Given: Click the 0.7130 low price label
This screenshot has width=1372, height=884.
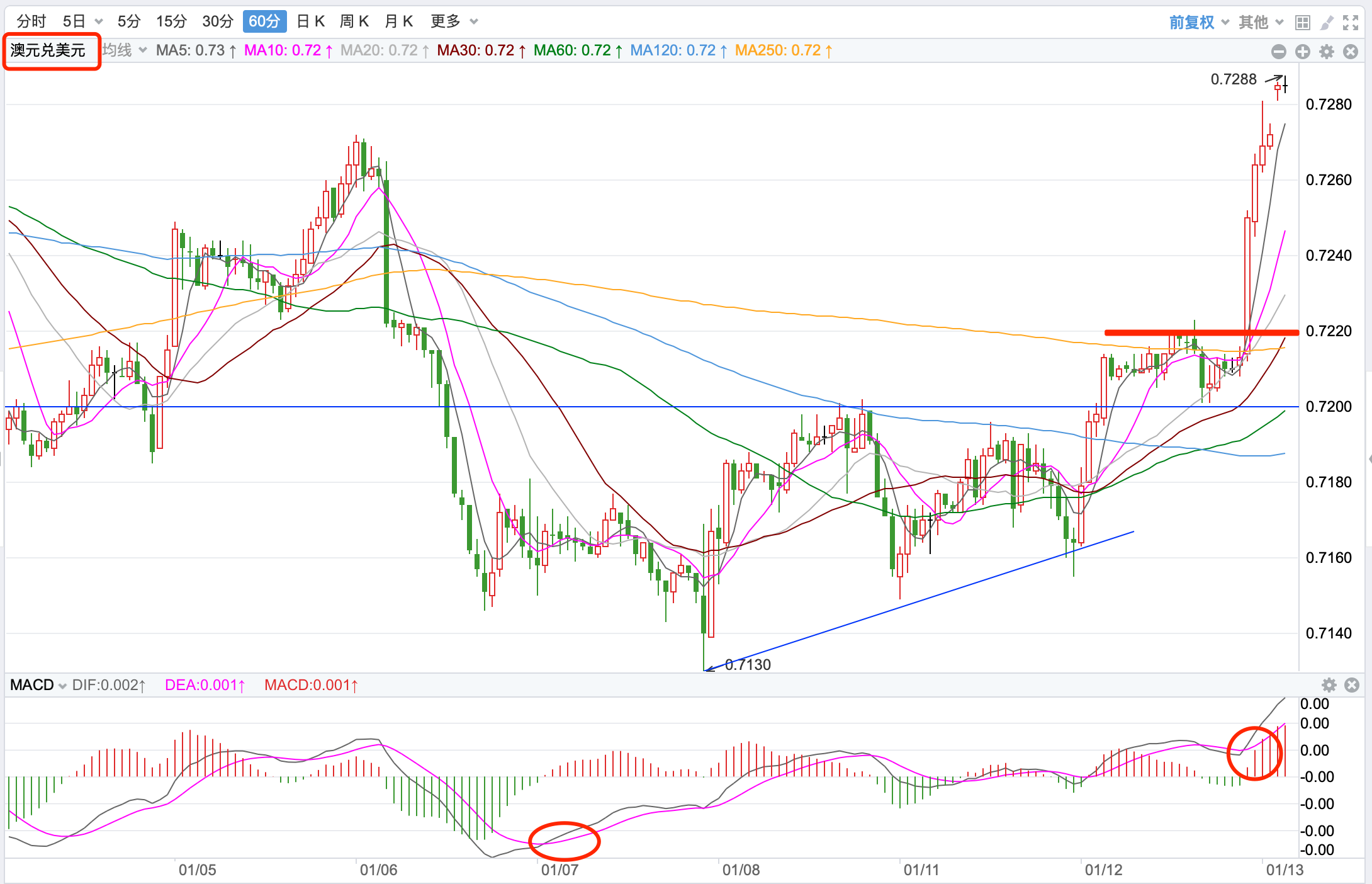Looking at the screenshot, I should point(748,664).
